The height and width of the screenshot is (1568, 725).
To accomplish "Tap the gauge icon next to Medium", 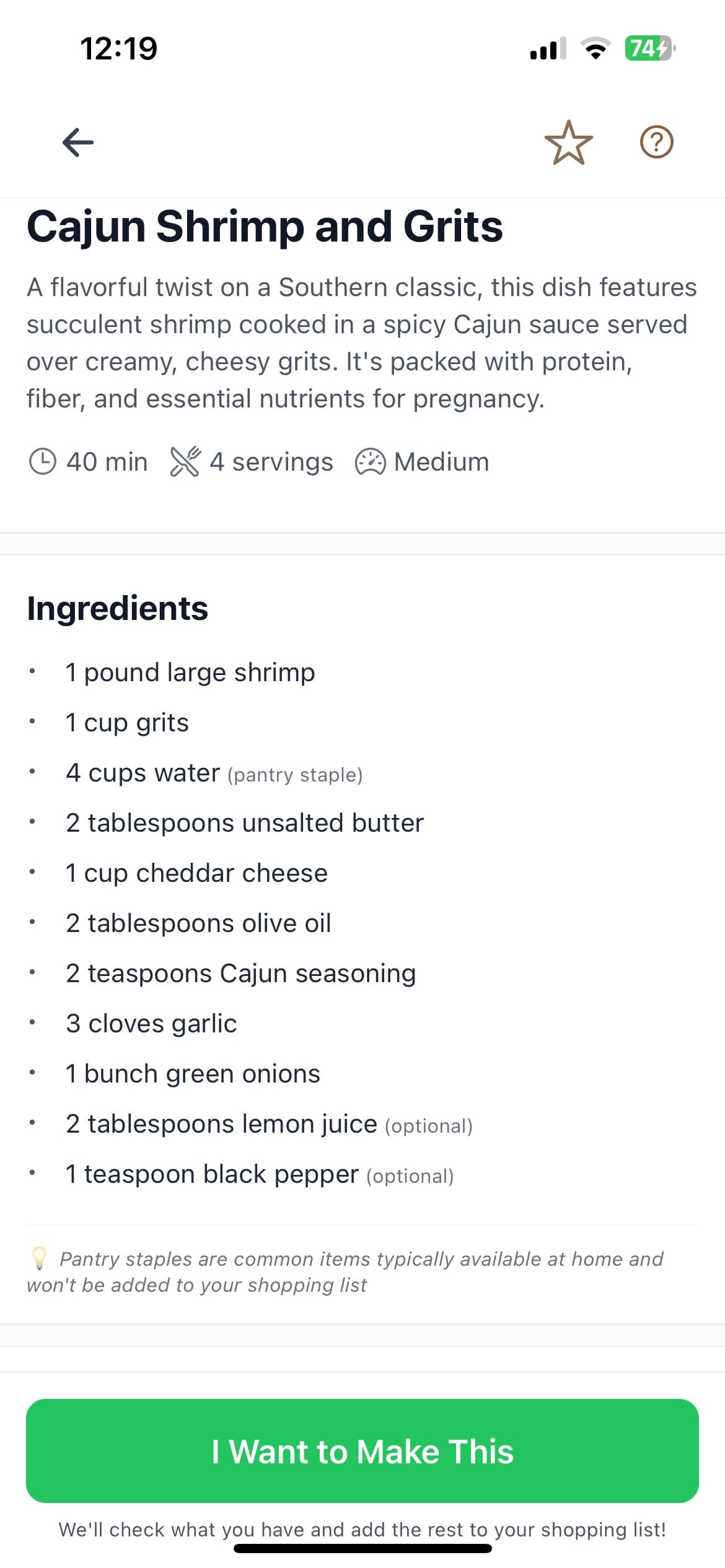I will [x=371, y=460].
